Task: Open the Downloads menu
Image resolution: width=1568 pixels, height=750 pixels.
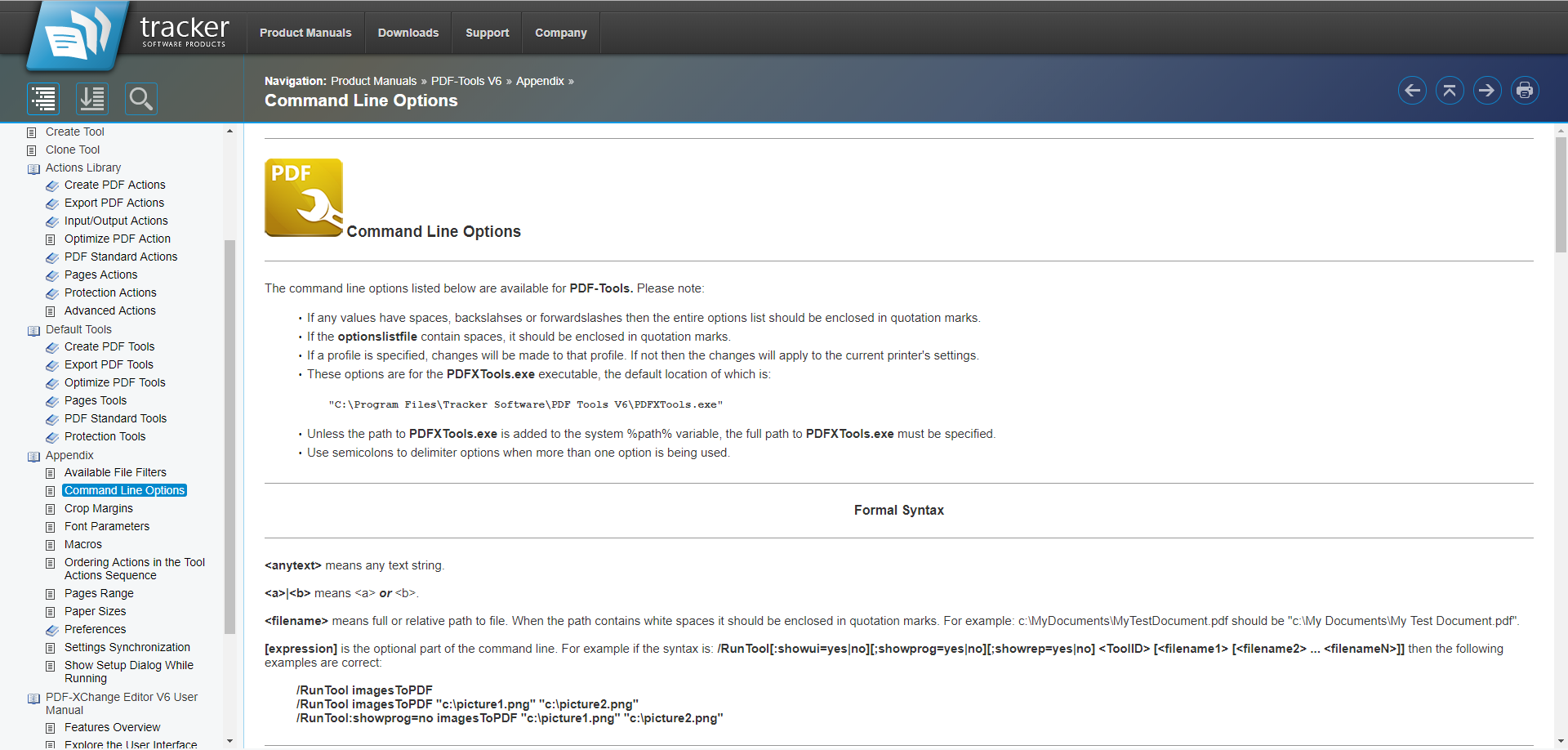Action: (x=408, y=33)
